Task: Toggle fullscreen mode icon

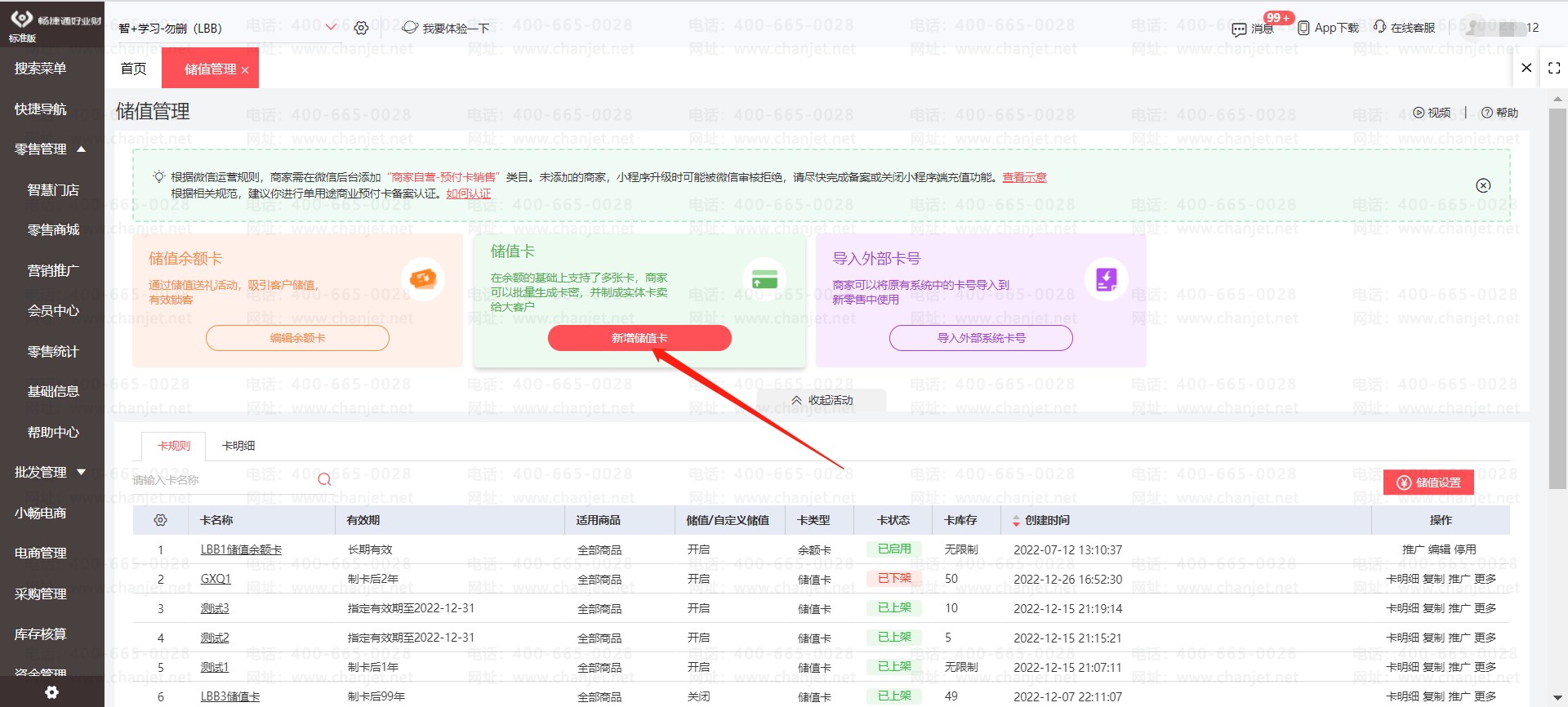Action: pos(1554,69)
